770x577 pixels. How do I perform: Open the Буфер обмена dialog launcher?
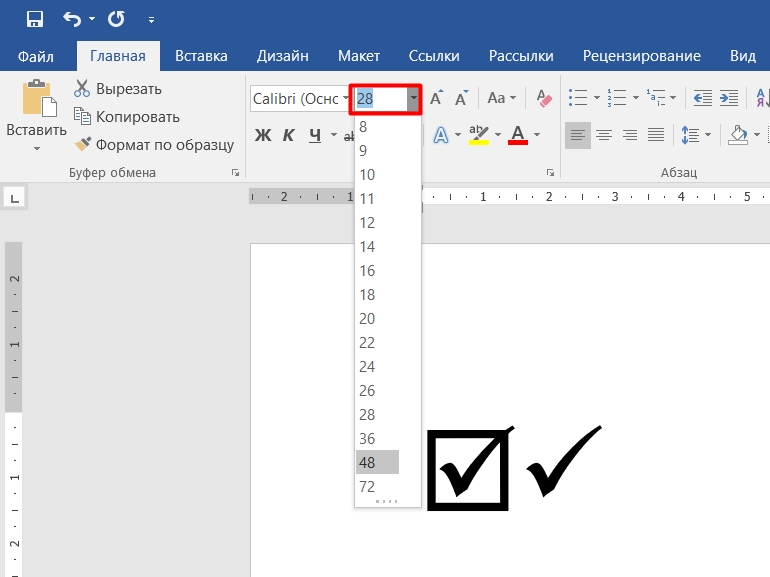tap(236, 173)
